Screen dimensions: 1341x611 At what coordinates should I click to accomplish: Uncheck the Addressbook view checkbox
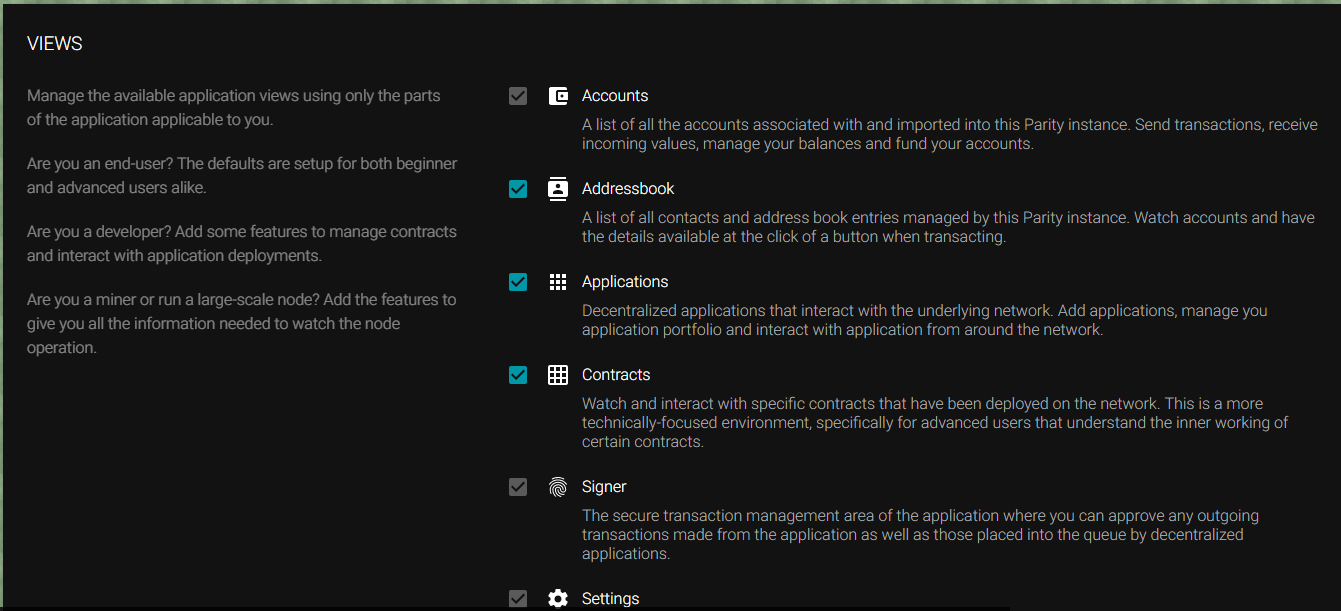pos(518,189)
